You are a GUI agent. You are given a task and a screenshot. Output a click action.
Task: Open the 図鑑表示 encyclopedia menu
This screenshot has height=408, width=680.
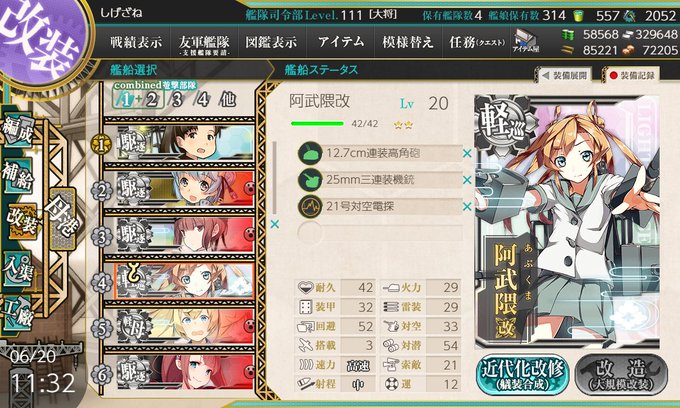(271, 42)
